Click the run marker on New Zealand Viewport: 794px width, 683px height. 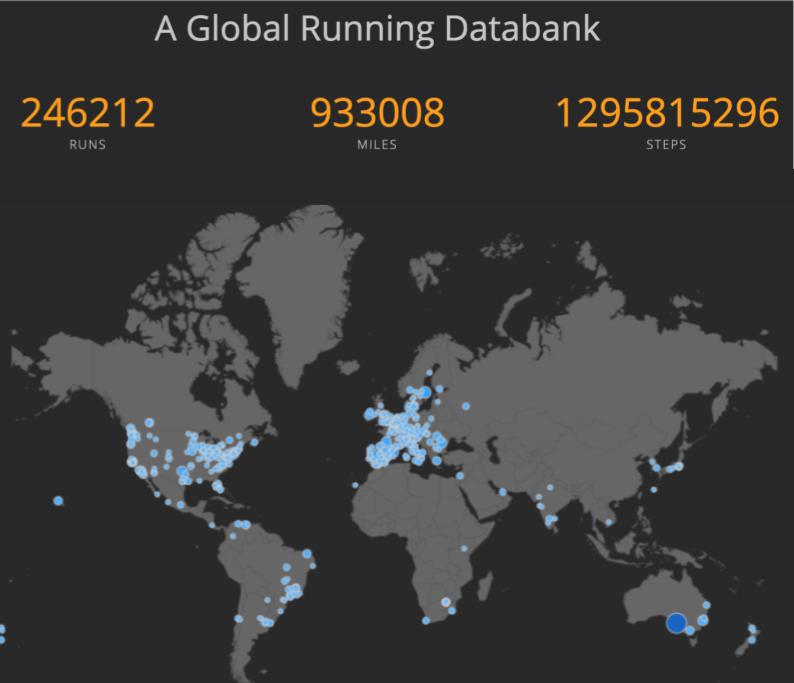751,630
